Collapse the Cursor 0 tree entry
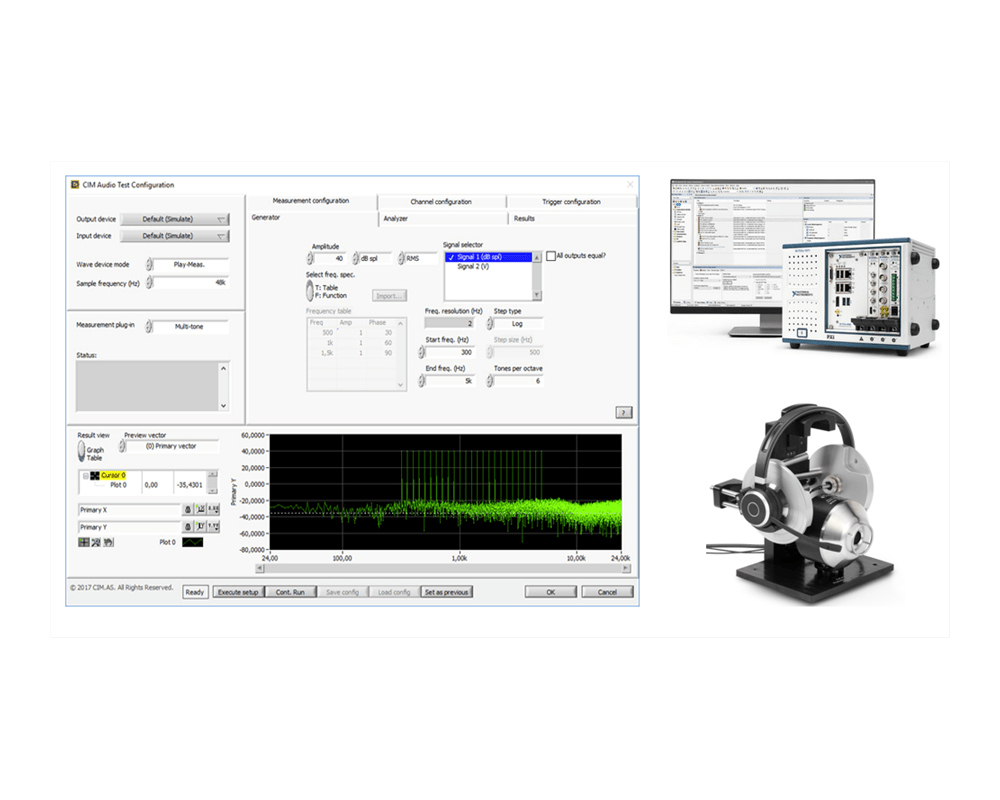 pos(85,475)
